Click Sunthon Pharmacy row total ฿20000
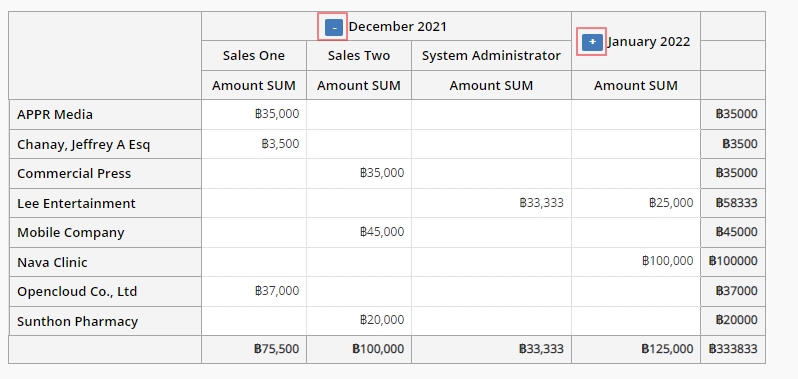 coord(733,322)
